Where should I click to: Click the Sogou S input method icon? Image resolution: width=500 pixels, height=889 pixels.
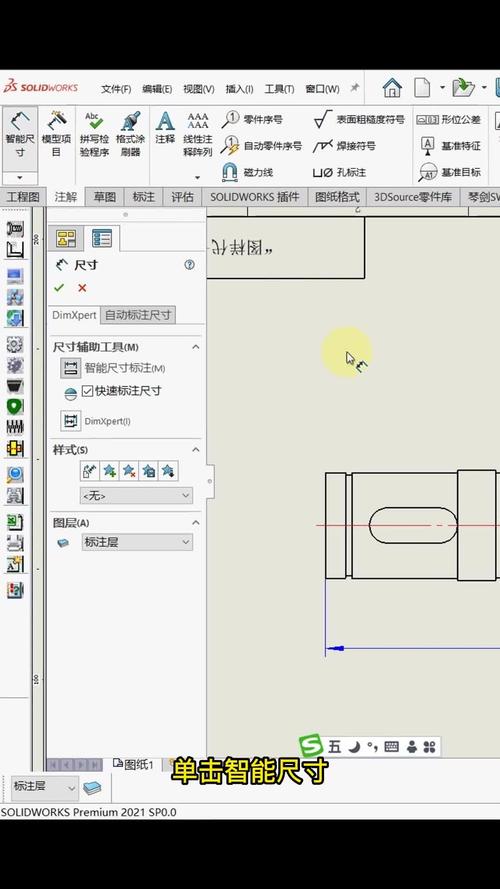pos(311,746)
